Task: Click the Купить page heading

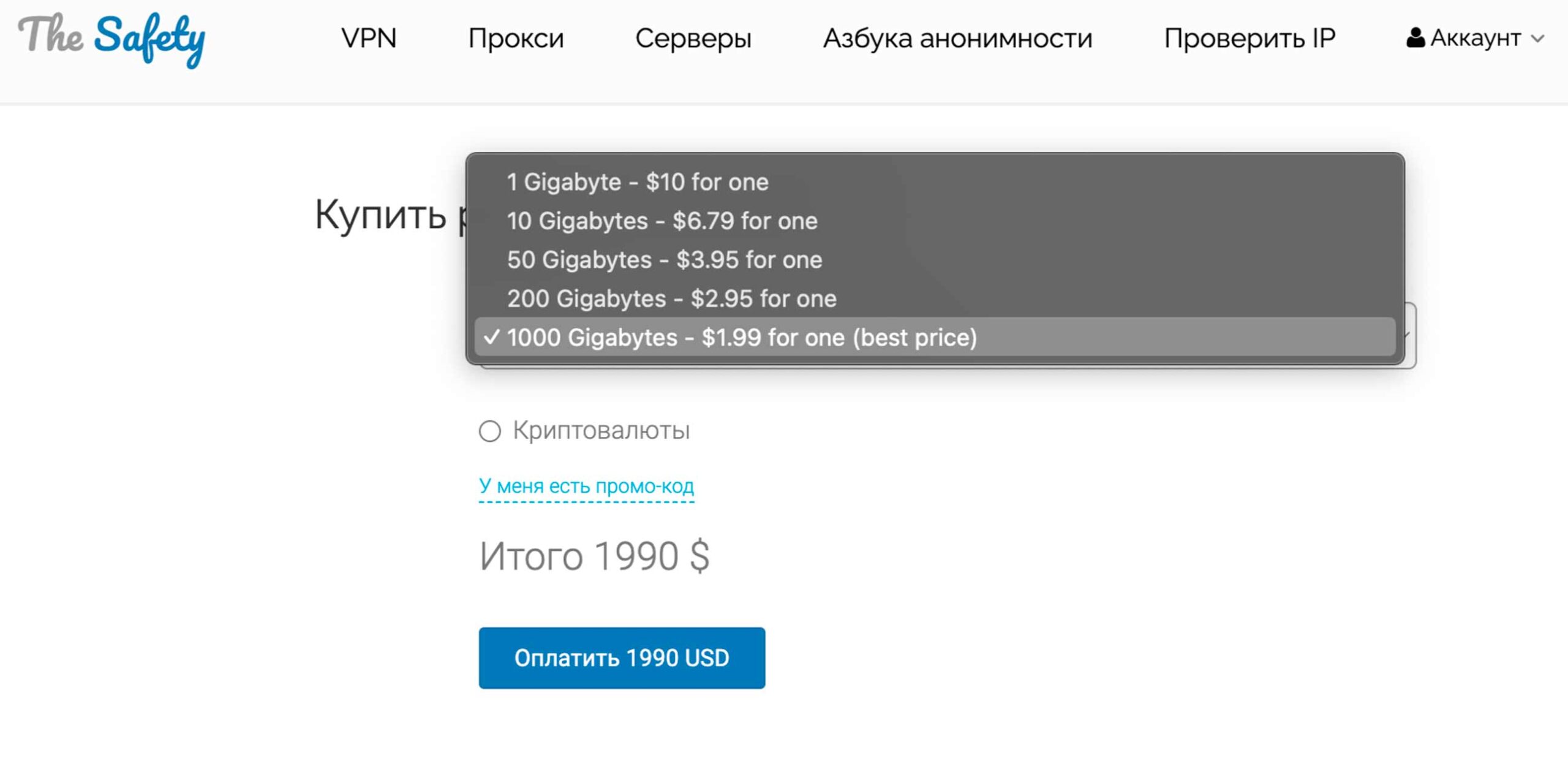Action: (x=381, y=215)
